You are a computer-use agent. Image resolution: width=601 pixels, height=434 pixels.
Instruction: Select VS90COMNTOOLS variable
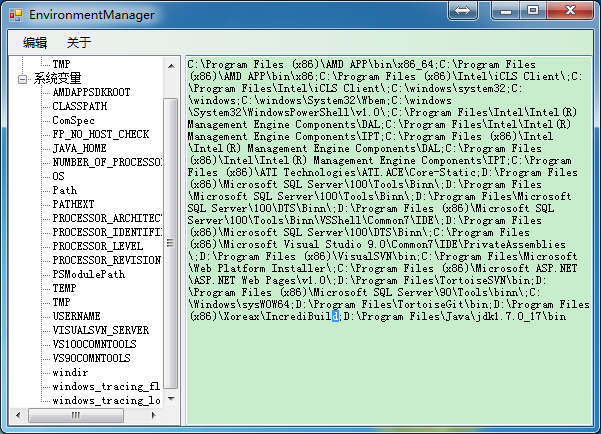(92, 358)
